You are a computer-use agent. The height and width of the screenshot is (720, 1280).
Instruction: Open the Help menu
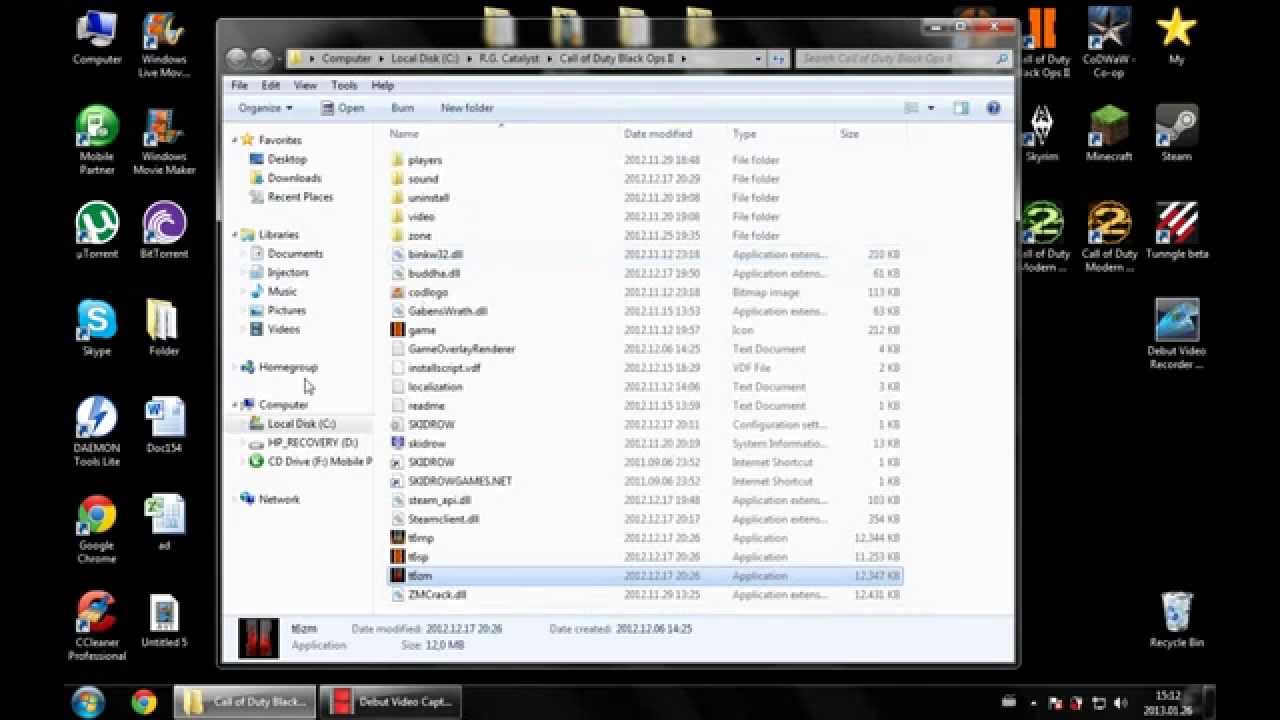click(383, 86)
